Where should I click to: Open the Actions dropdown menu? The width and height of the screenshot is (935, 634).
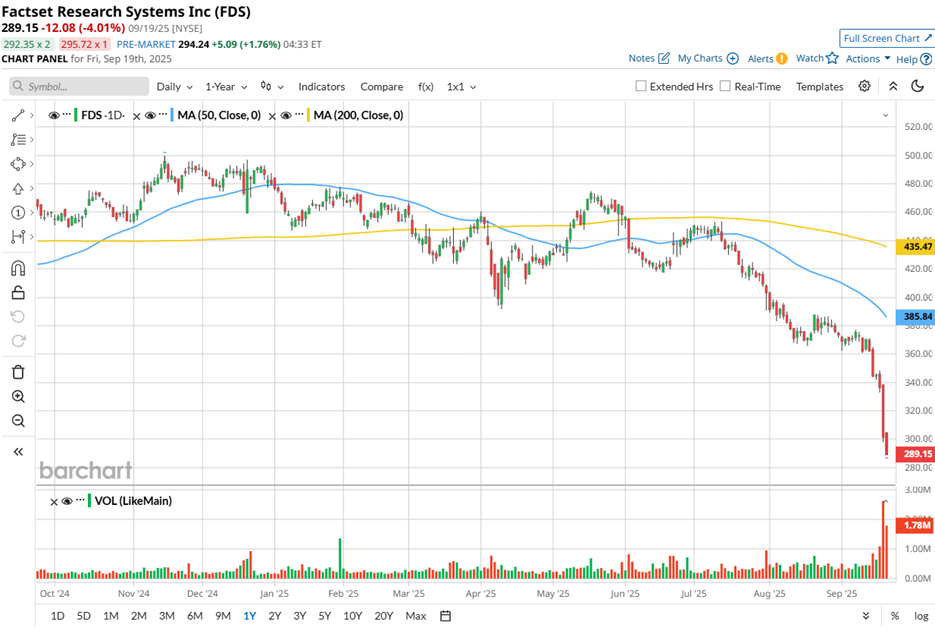click(x=868, y=58)
